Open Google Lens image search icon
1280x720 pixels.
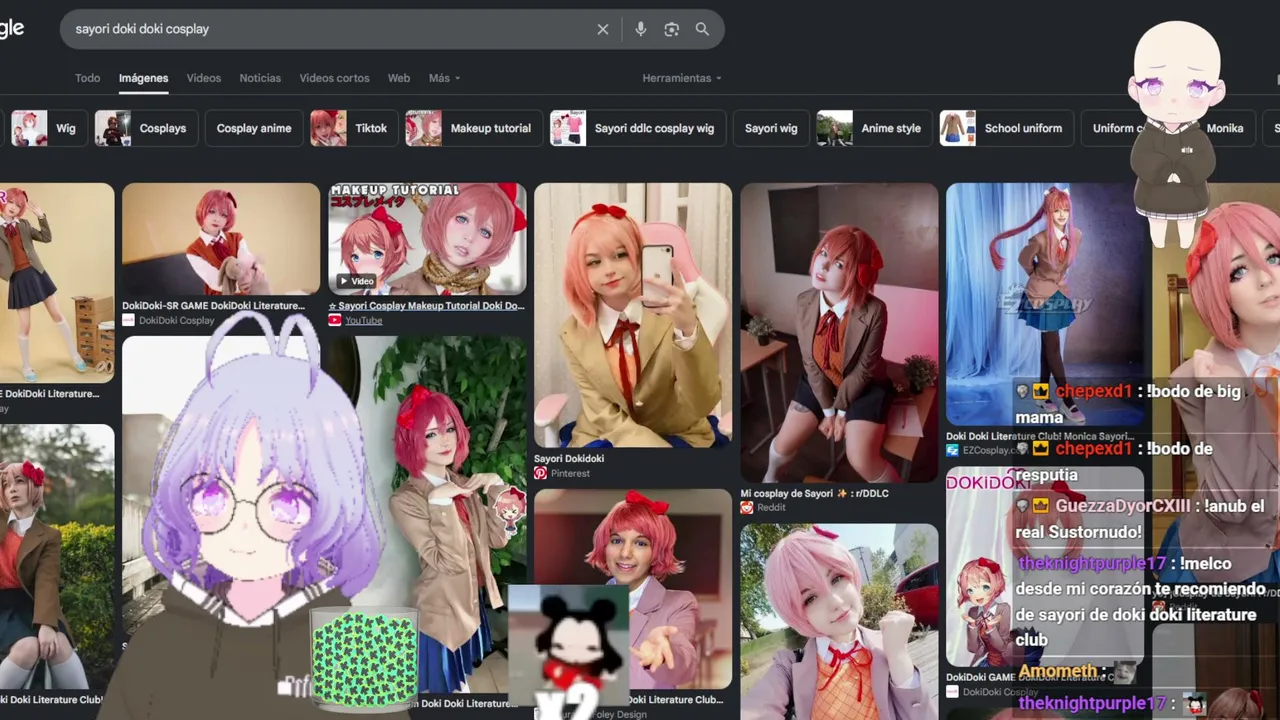click(671, 29)
